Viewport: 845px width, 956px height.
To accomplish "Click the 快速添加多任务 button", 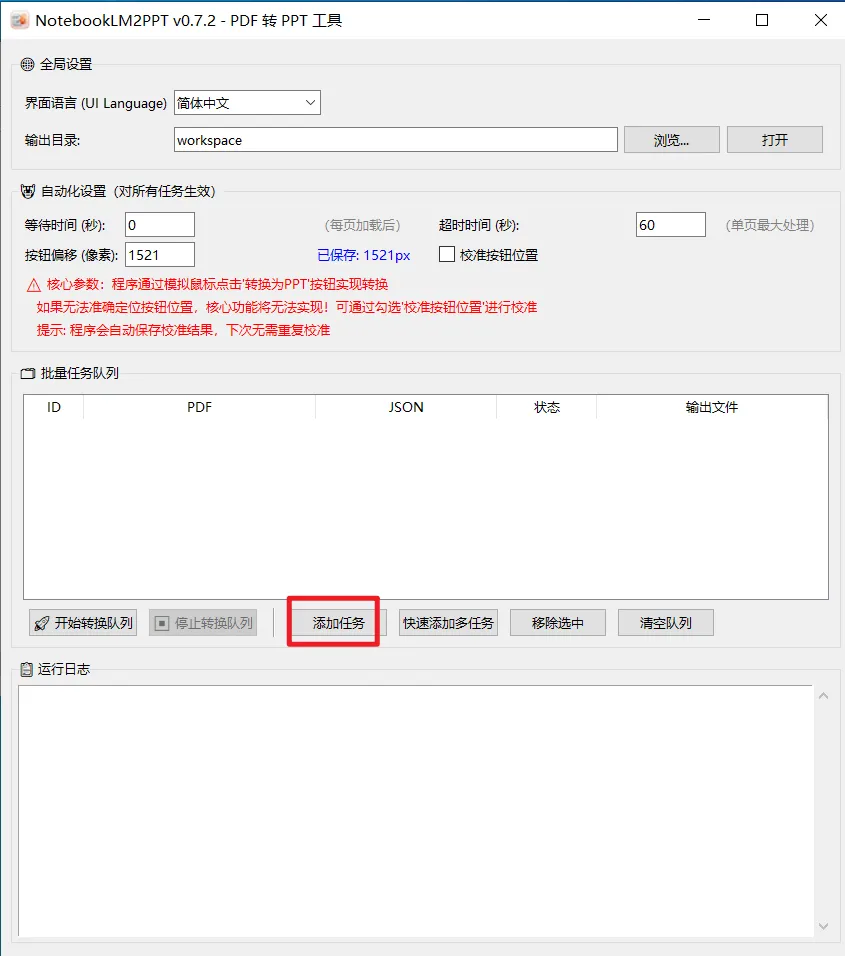I will click(x=448, y=622).
